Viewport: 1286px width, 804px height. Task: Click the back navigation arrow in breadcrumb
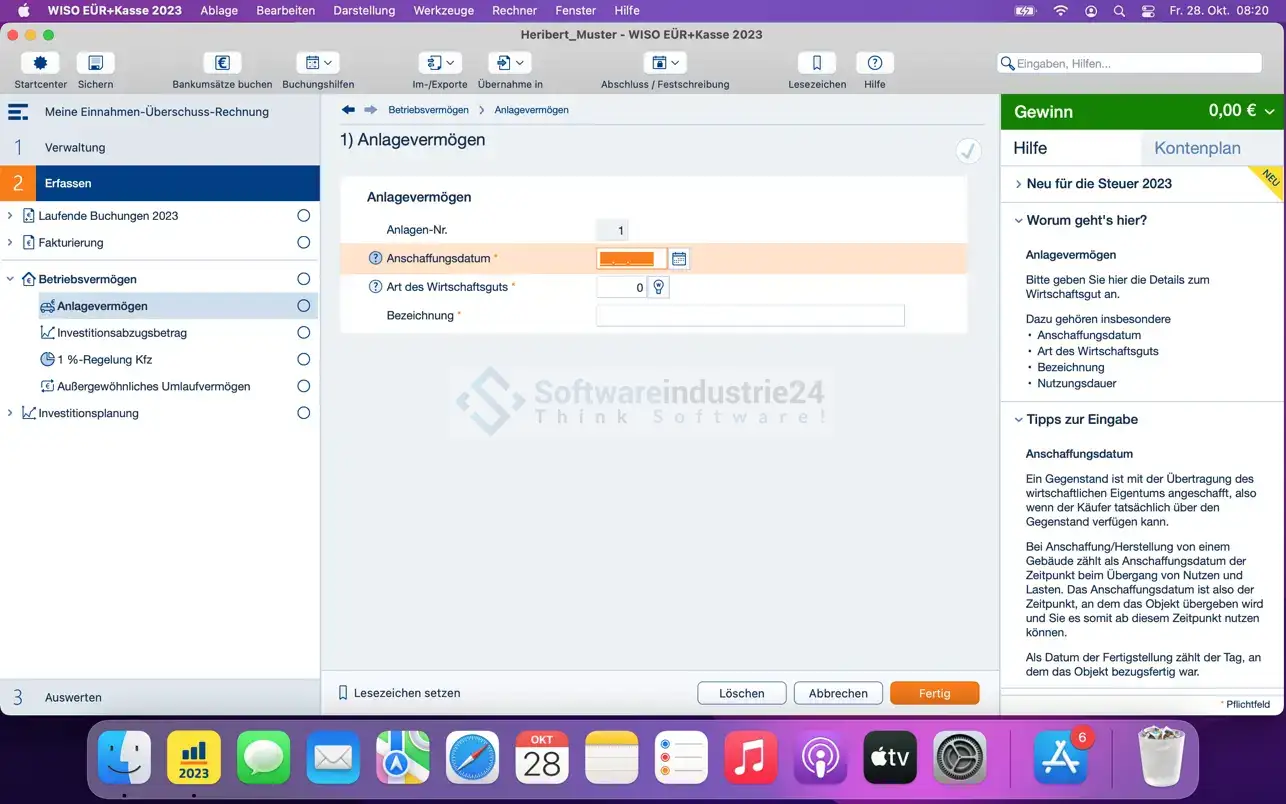(348, 110)
